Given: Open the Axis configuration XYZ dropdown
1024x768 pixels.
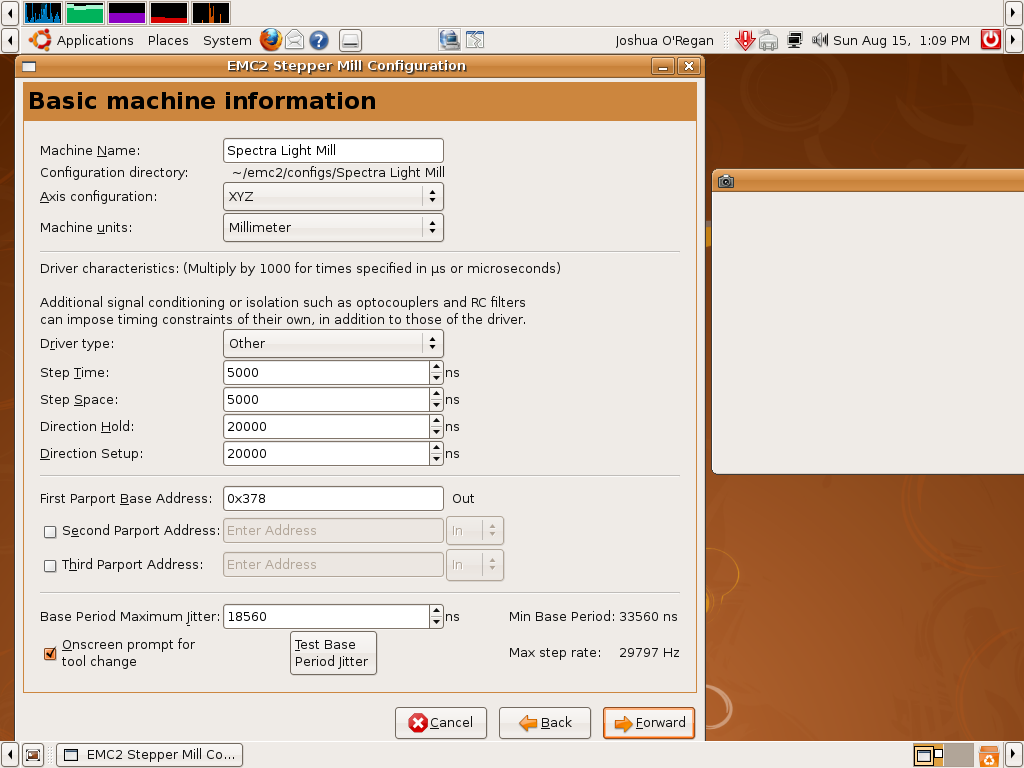Looking at the screenshot, I should tap(333, 197).
